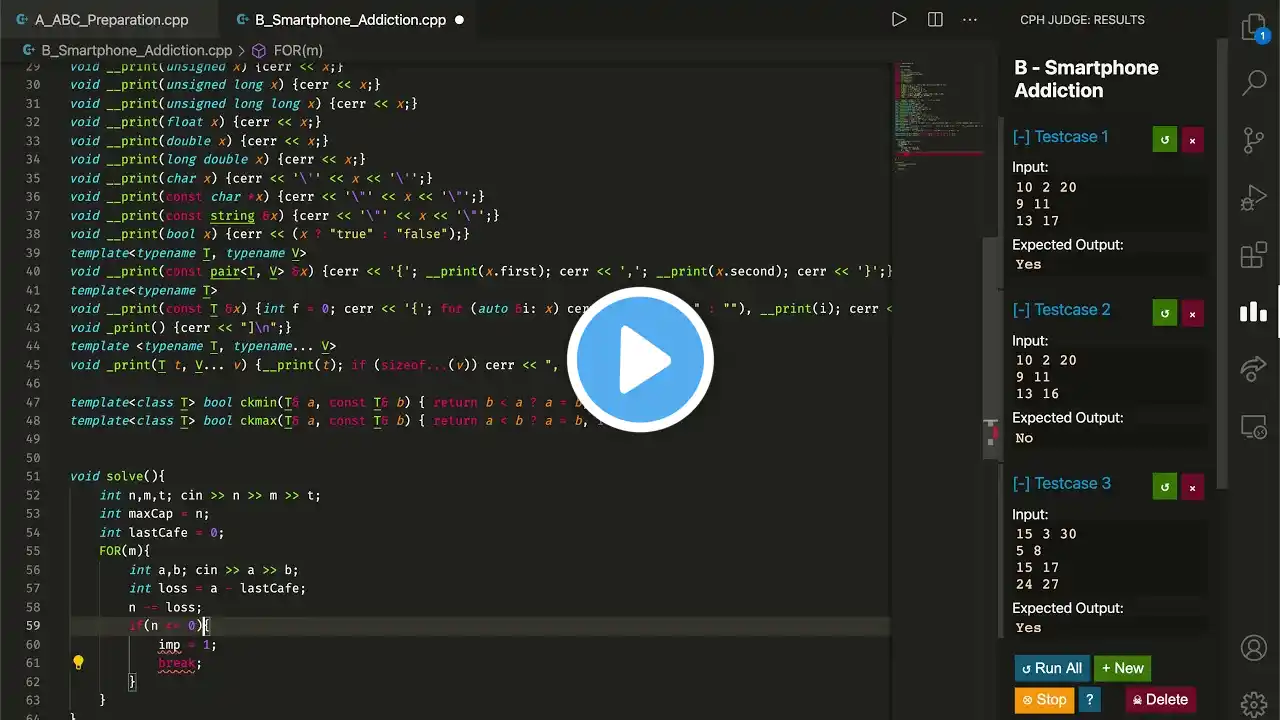Image resolution: width=1280 pixels, height=720 pixels.
Task: Click the large video play button overlay
Action: click(640, 360)
